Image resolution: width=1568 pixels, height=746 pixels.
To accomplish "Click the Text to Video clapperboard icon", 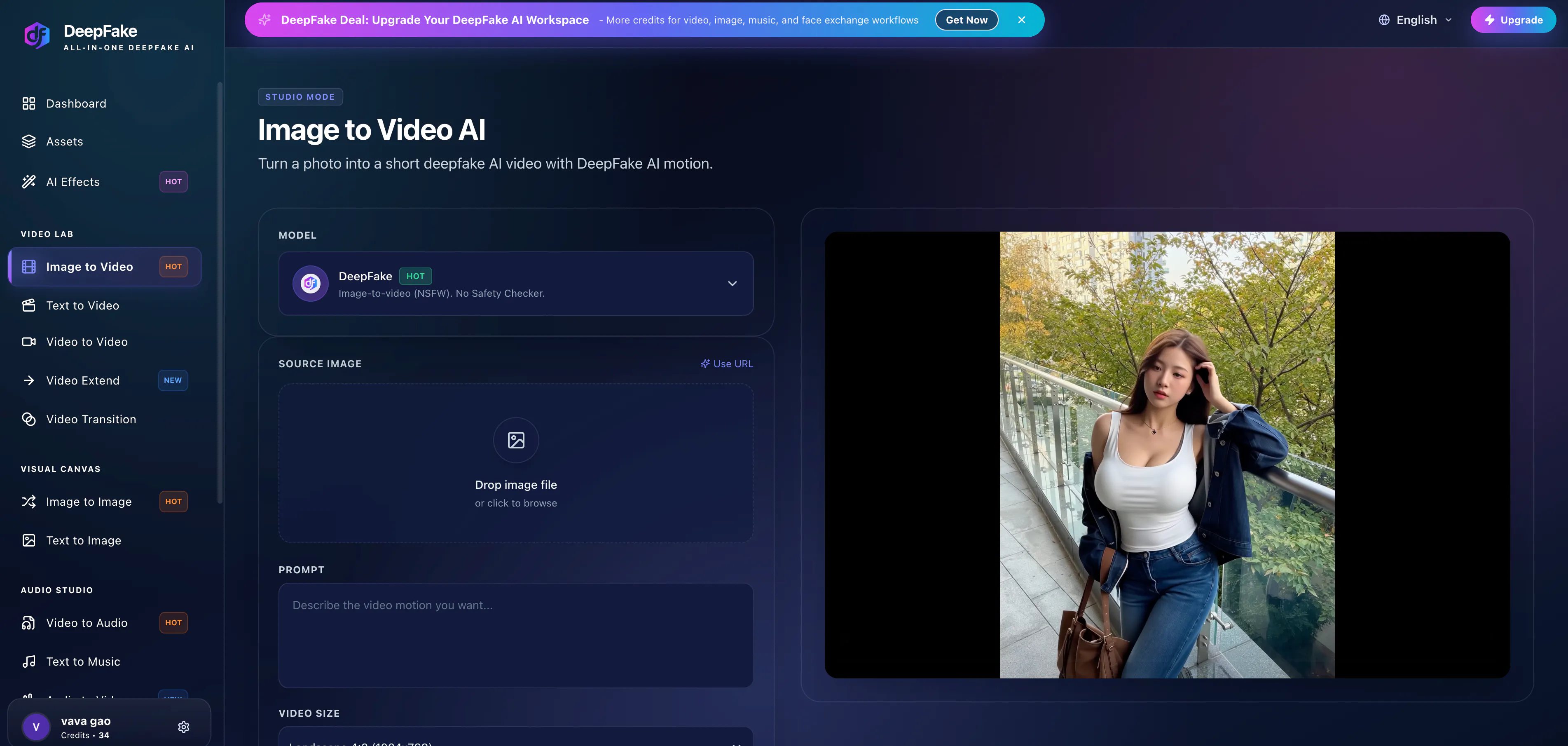I will click(28, 305).
